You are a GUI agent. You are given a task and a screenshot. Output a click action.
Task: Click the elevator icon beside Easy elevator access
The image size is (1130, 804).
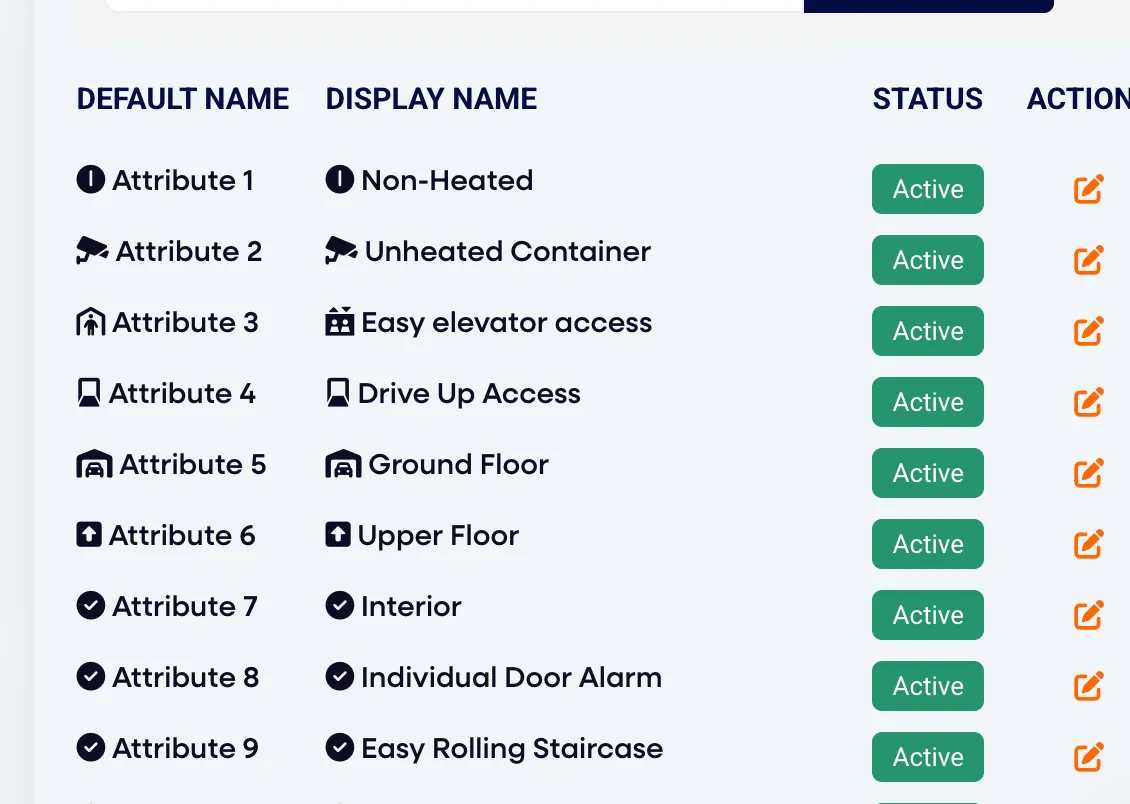pyautogui.click(x=339, y=321)
